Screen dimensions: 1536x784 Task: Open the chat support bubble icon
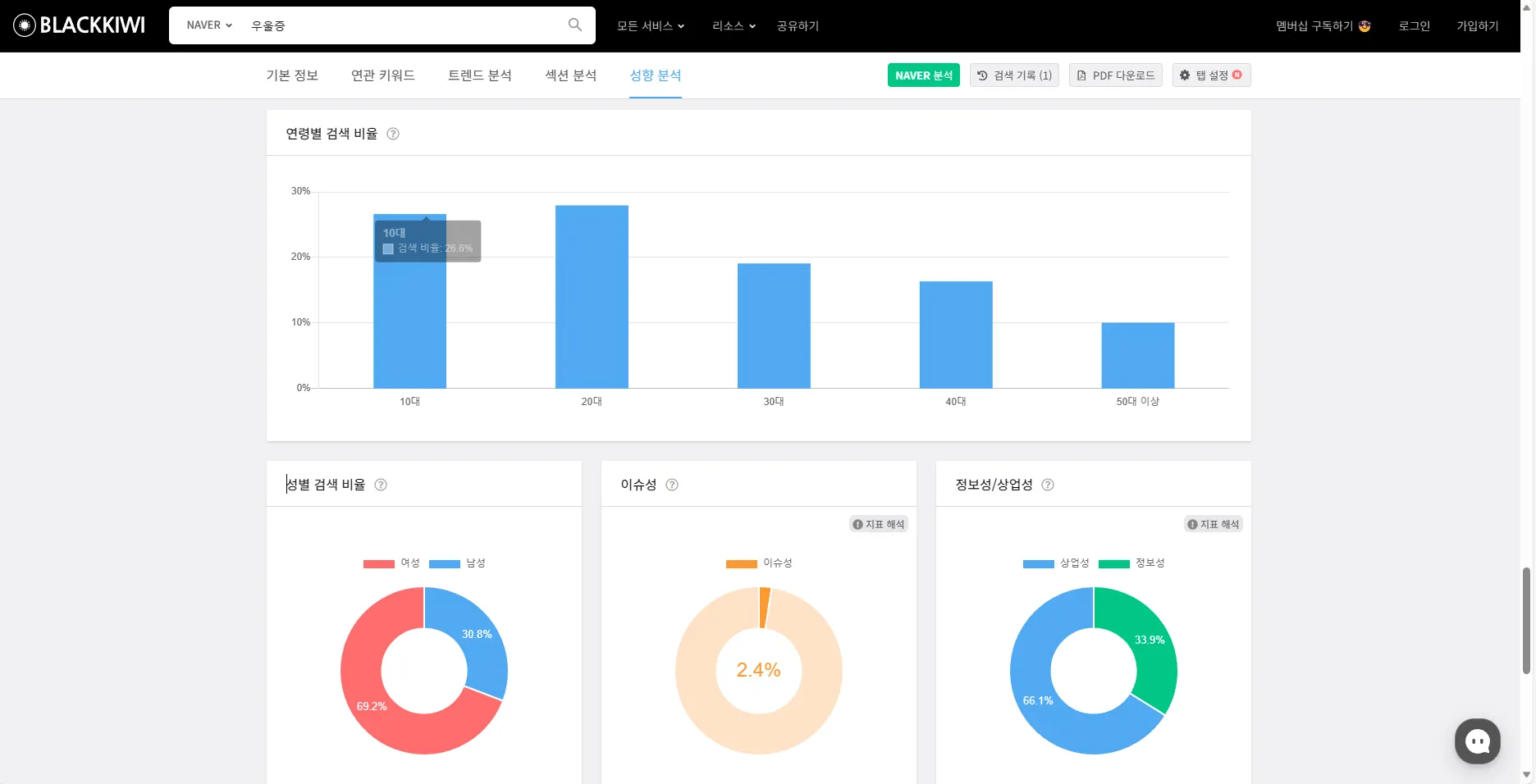pos(1477,741)
